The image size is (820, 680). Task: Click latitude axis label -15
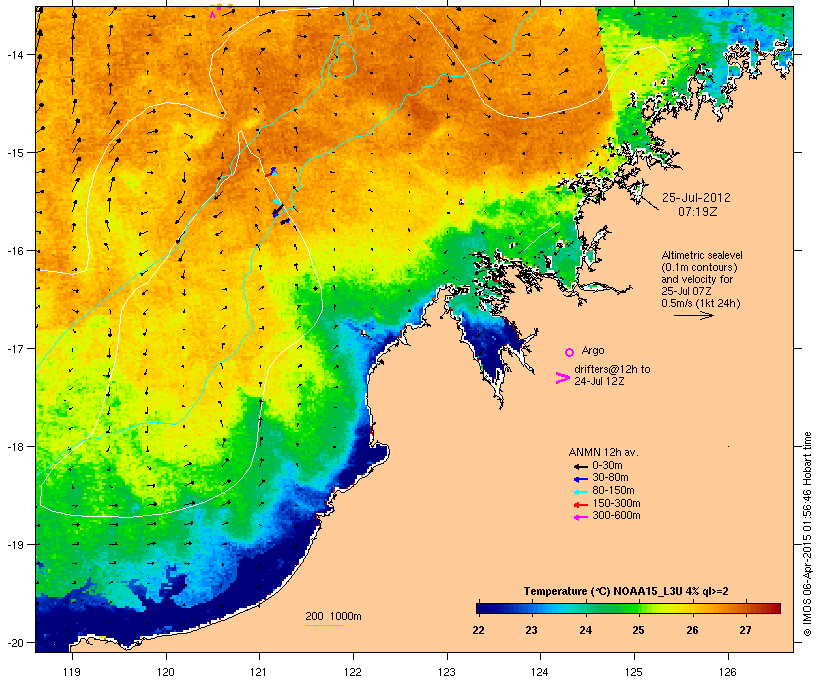coord(14,153)
